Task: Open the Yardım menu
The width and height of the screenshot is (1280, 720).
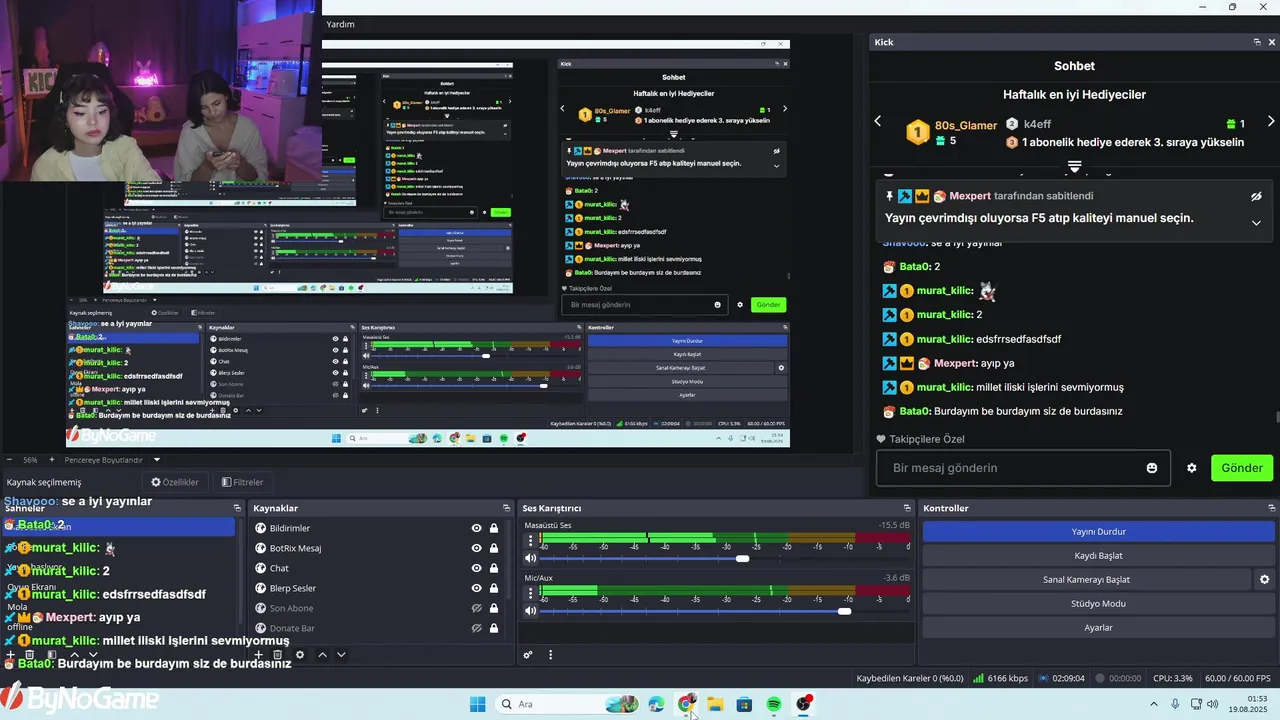Action: [340, 24]
